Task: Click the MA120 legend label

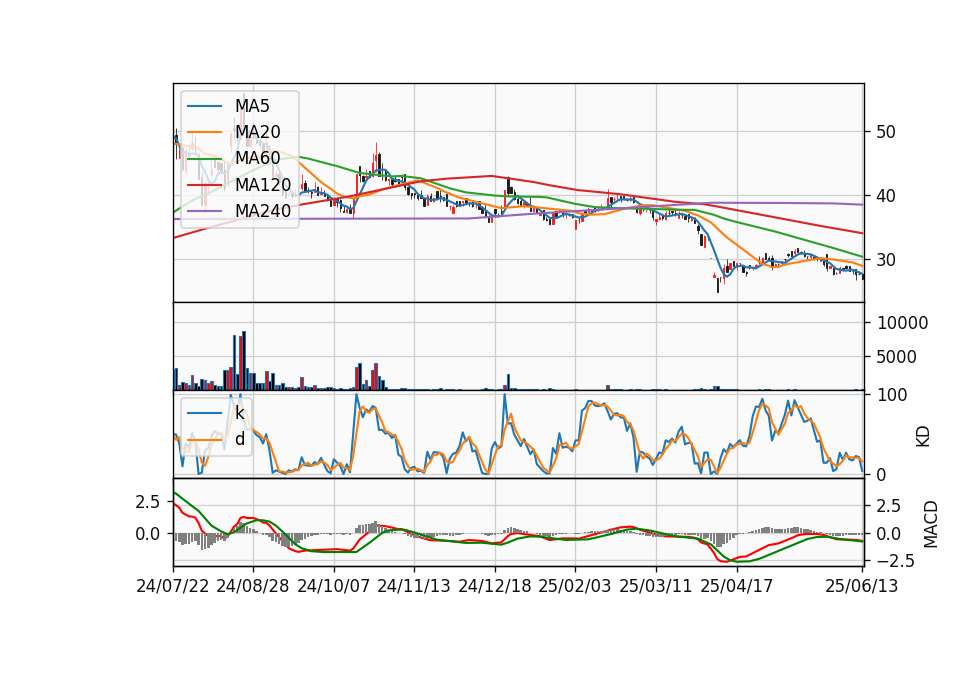Action: click(x=263, y=184)
